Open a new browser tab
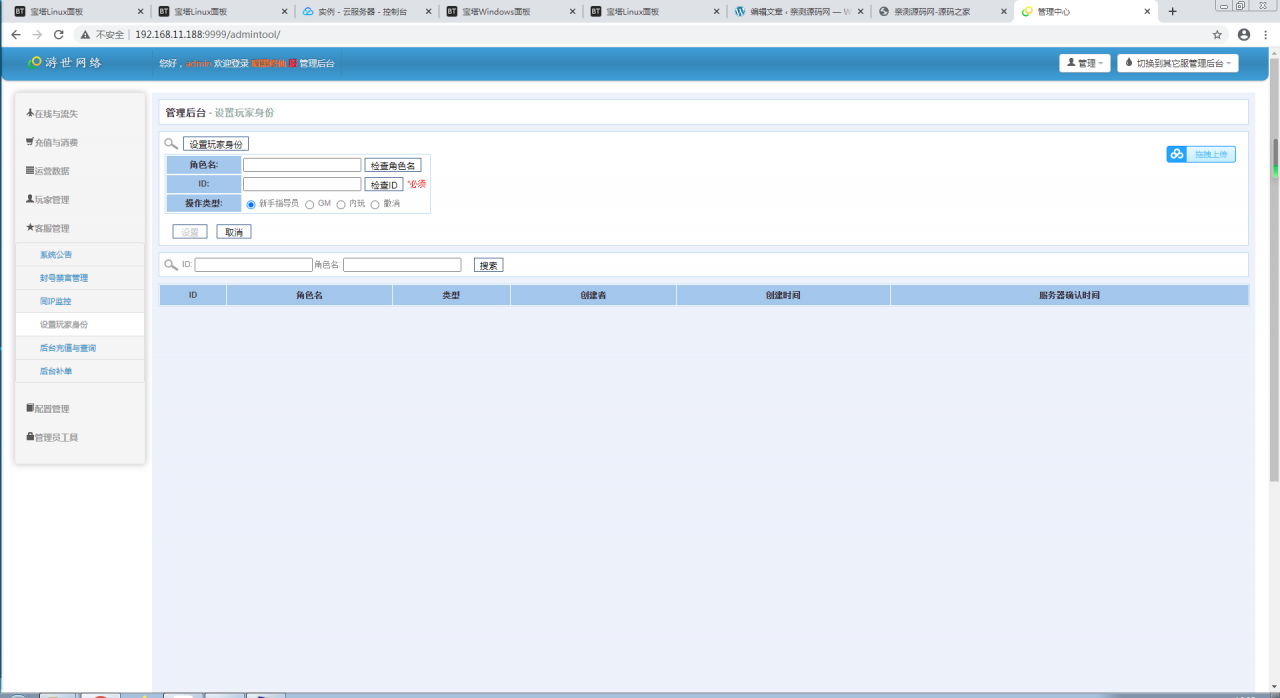1280x698 pixels. [1172, 12]
